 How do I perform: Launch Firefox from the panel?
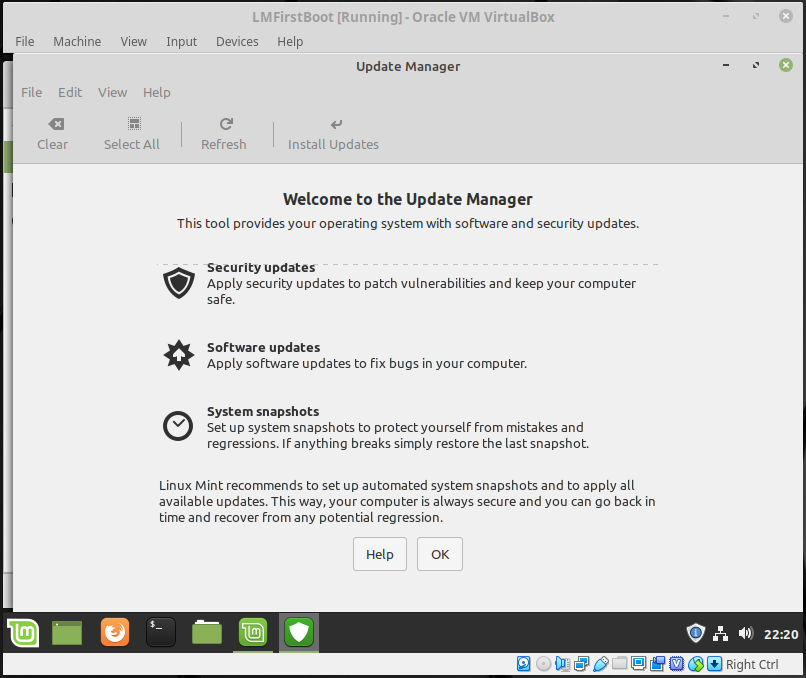115,632
